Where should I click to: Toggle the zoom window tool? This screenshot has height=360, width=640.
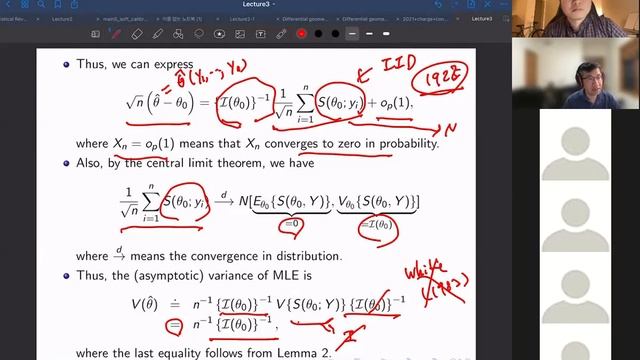click(x=95, y=34)
